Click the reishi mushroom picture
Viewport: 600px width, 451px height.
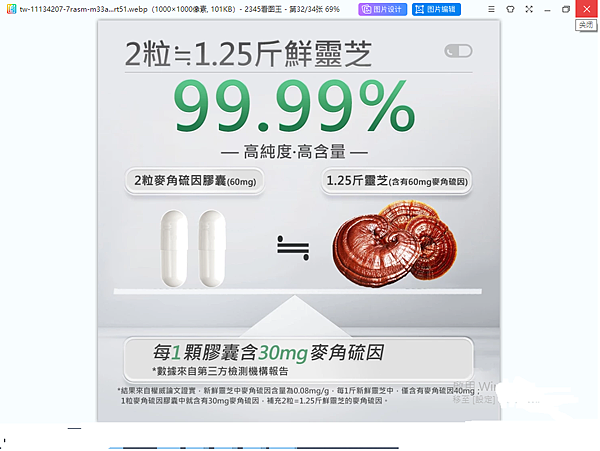[395, 243]
